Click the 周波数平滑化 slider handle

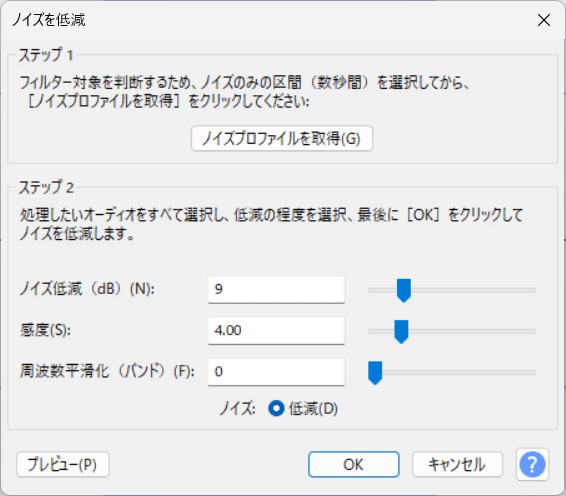375,373
